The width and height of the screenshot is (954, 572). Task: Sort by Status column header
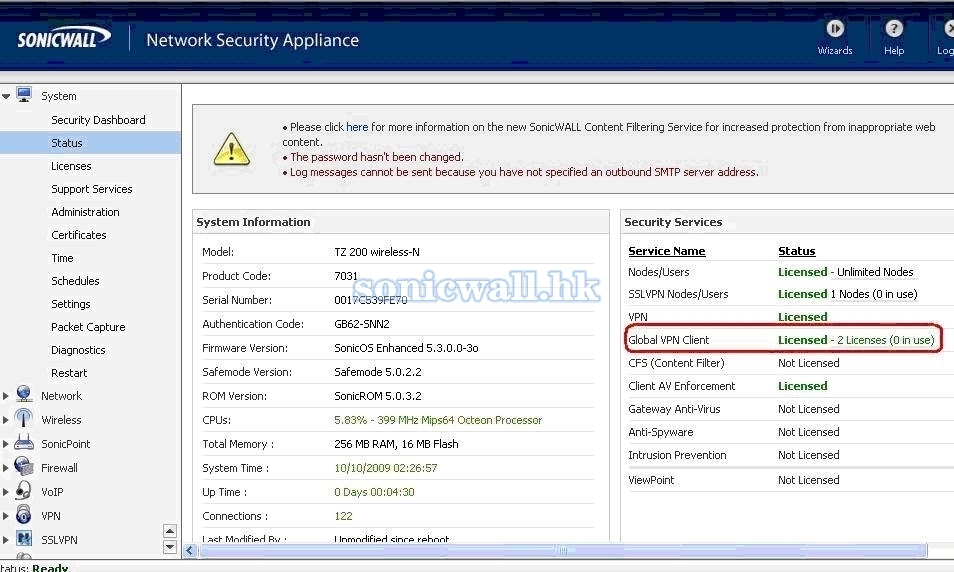point(796,251)
